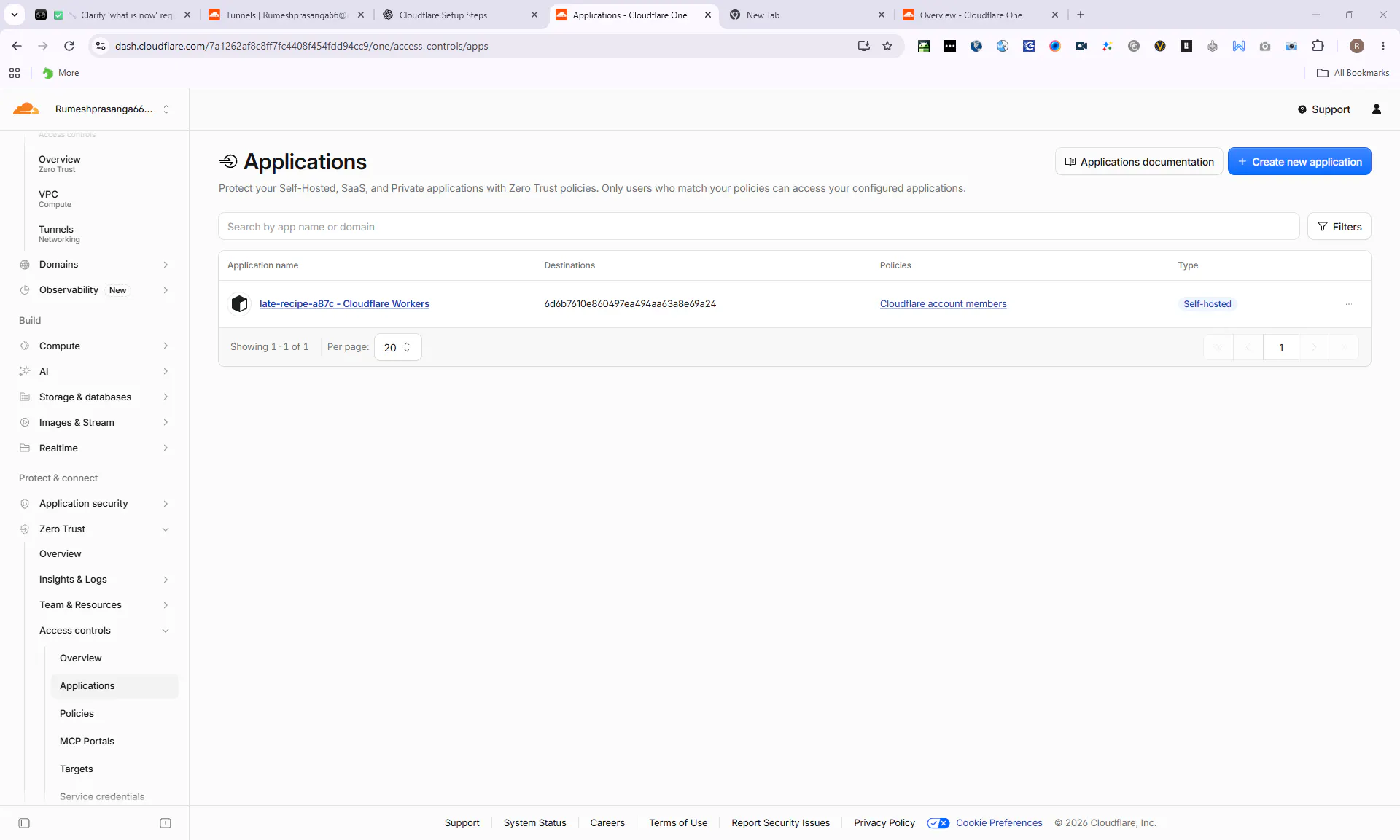Open Applications documentation
The width and height of the screenshot is (1400, 840).
coord(1139,162)
